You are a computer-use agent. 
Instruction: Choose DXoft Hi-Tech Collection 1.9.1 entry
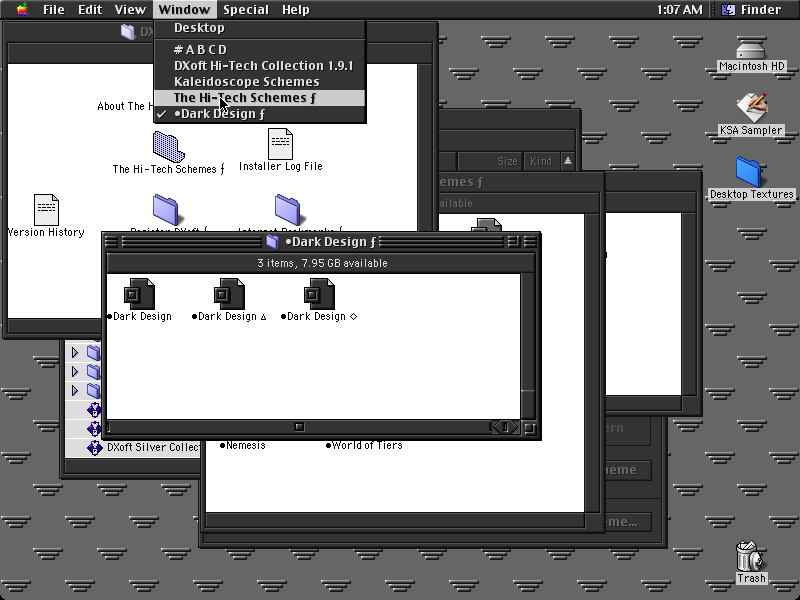[x=260, y=65]
